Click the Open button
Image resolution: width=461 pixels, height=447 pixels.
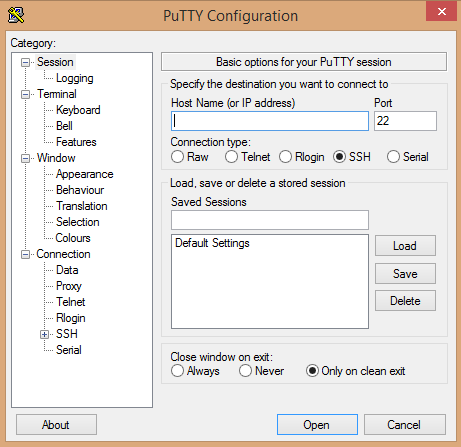317,425
